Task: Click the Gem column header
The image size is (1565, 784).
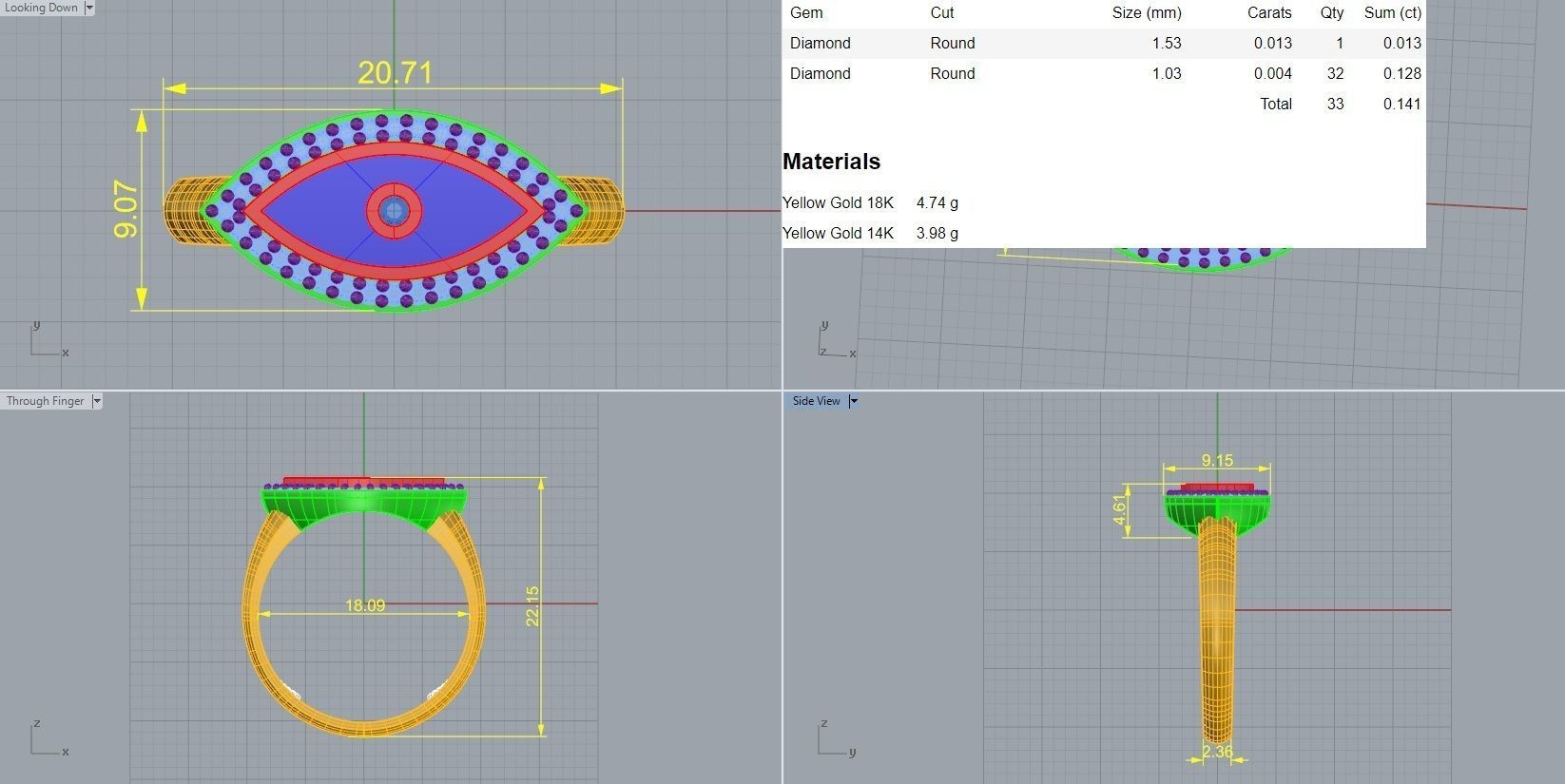Action: (x=806, y=12)
